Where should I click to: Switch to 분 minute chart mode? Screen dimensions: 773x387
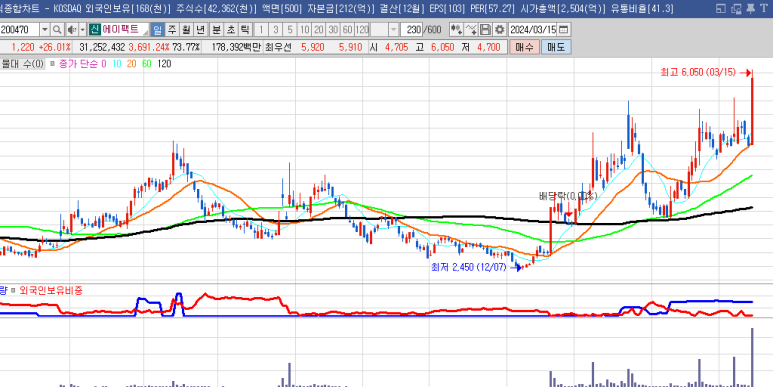[216, 30]
